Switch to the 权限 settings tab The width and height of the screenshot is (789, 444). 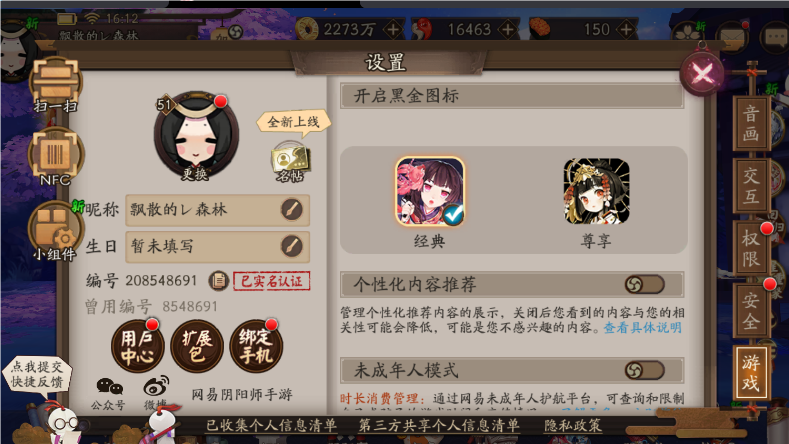point(751,248)
